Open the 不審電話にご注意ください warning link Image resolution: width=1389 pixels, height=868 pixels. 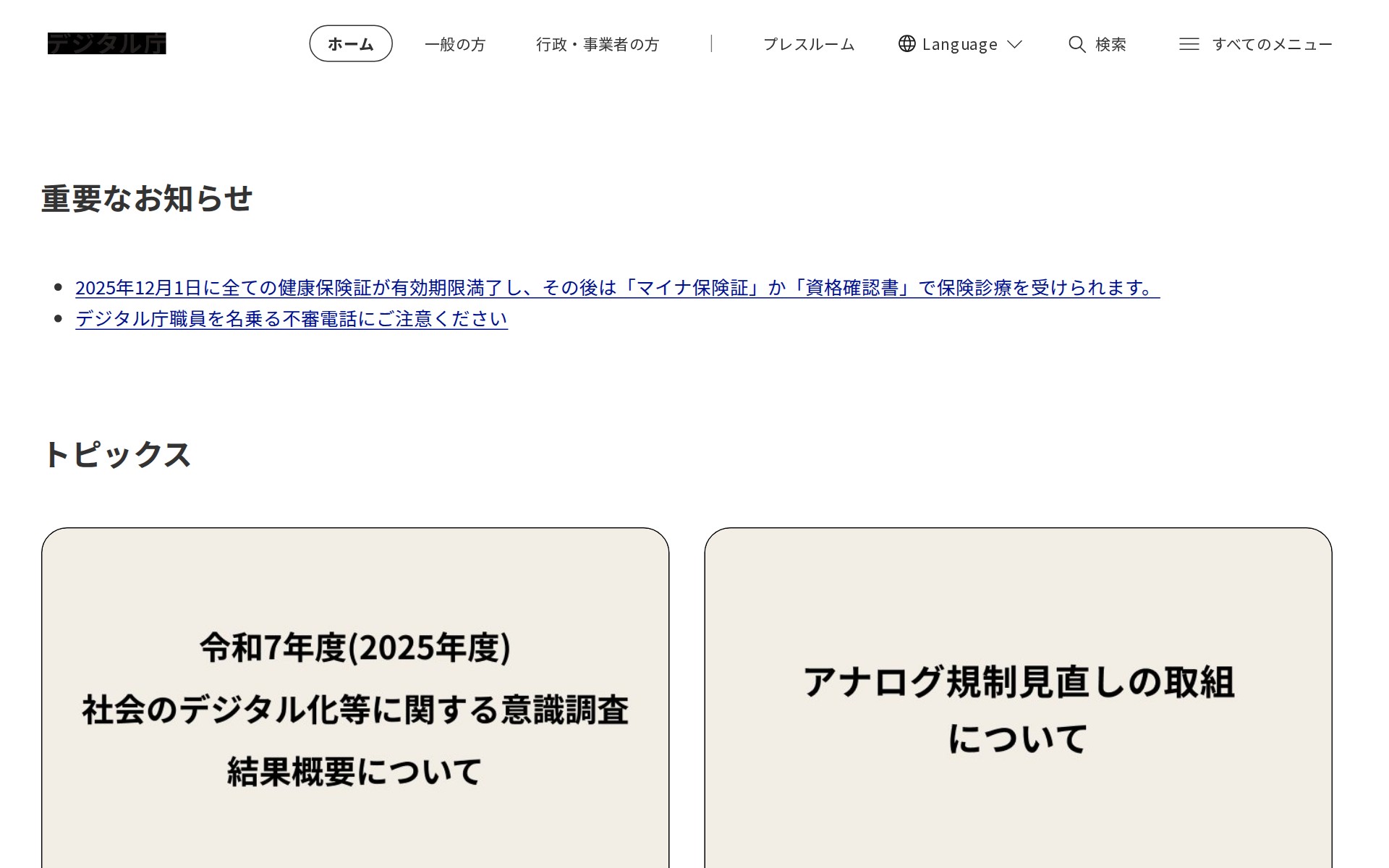click(x=292, y=319)
